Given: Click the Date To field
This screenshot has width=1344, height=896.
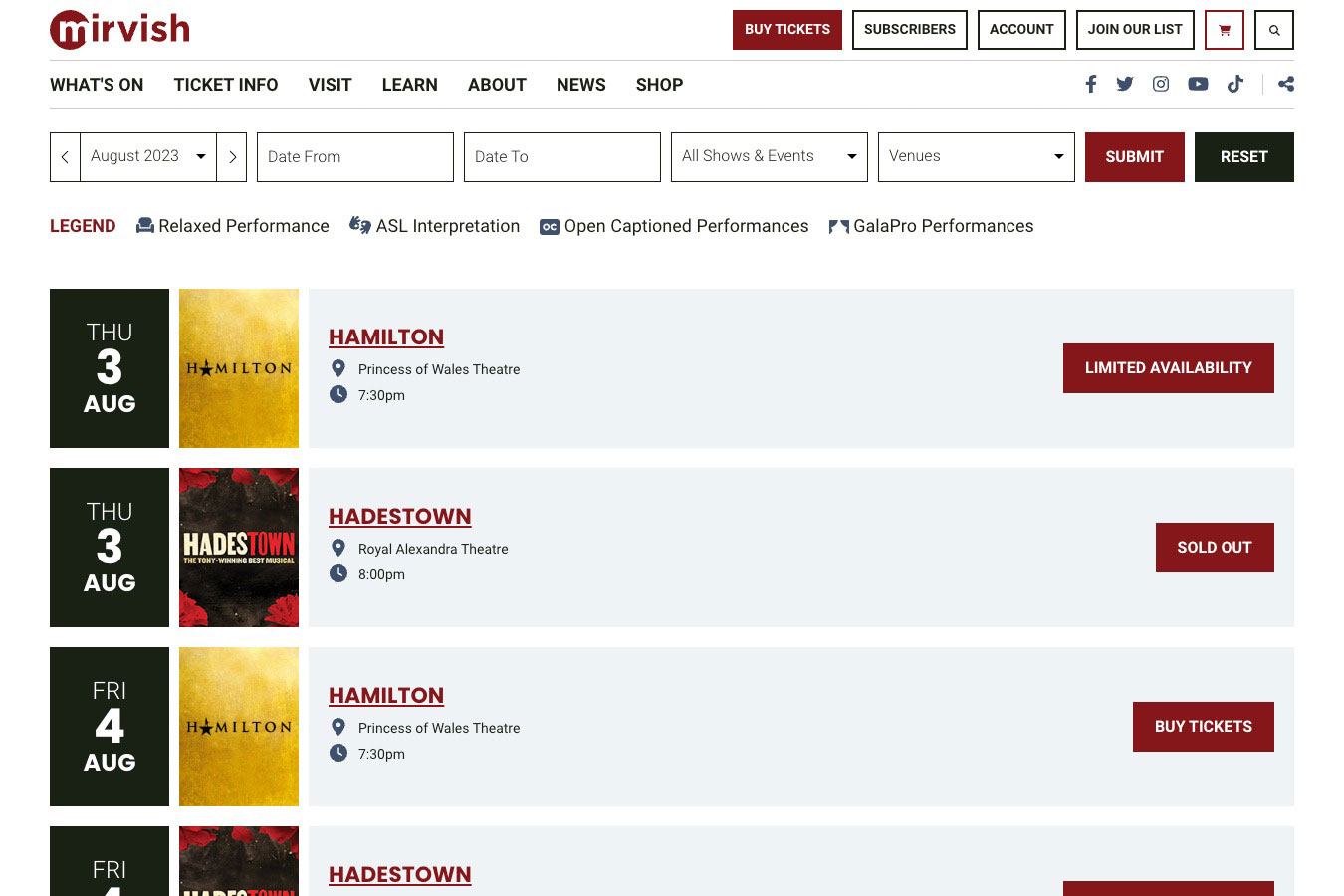Looking at the screenshot, I should click(562, 157).
